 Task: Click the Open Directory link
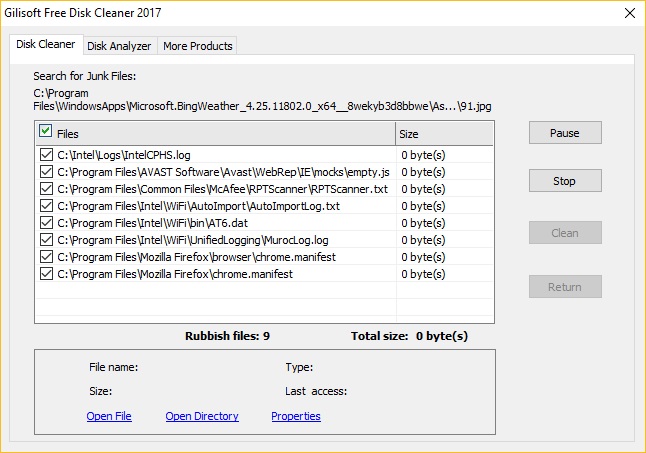tap(202, 416)
